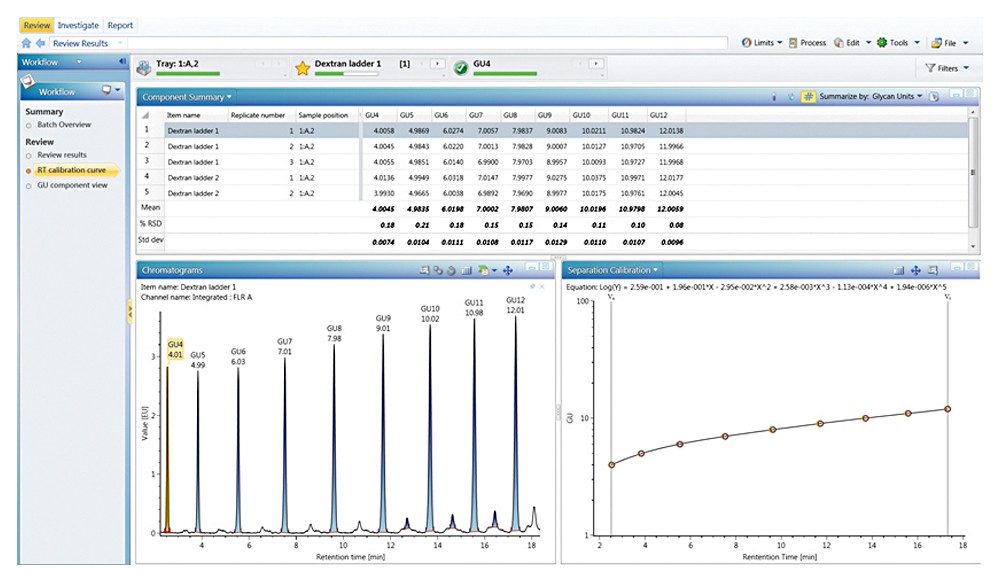This screenshot has width=1000, height=580.
Task: Navigate back with the blue arrow icon
Action: (40, 43)
